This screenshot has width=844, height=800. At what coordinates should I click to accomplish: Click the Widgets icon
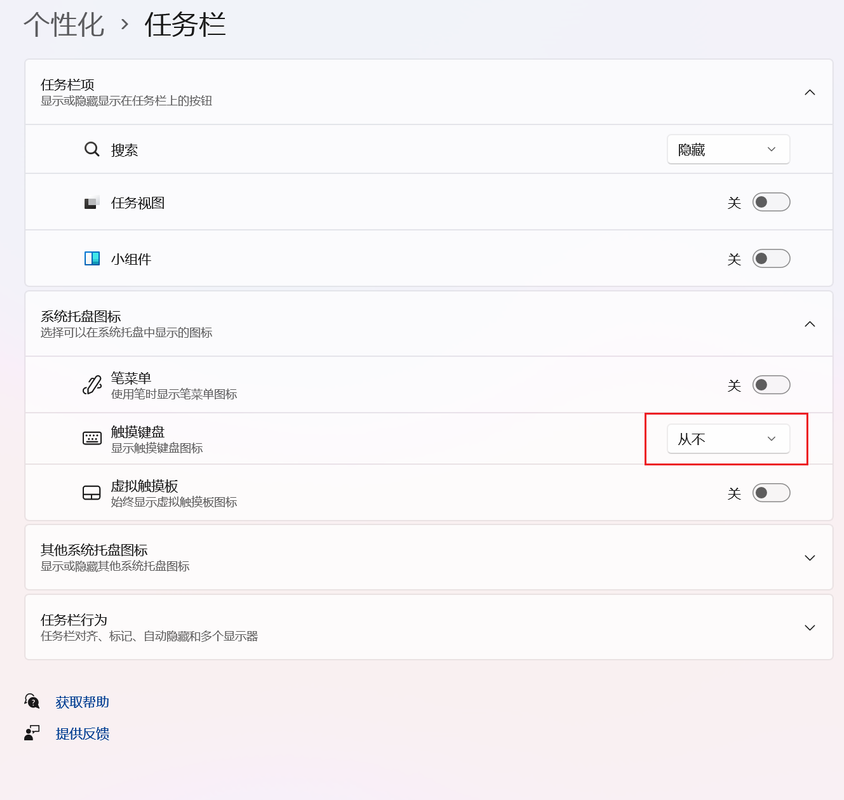point(92,259)
